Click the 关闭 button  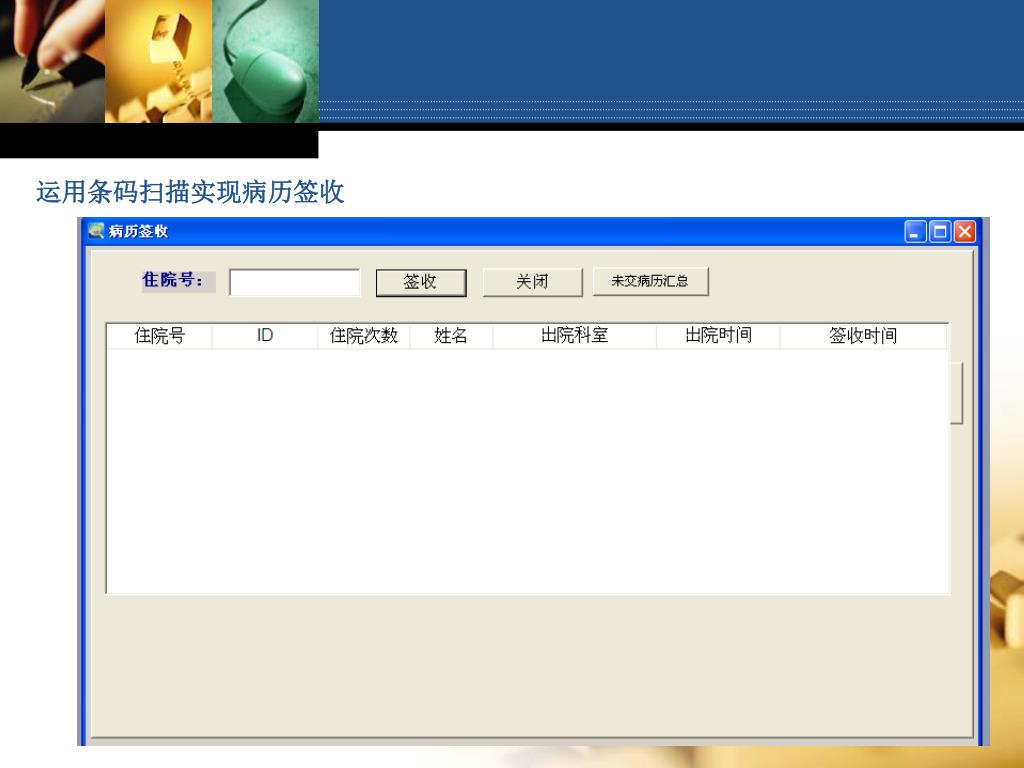(532, 282)
